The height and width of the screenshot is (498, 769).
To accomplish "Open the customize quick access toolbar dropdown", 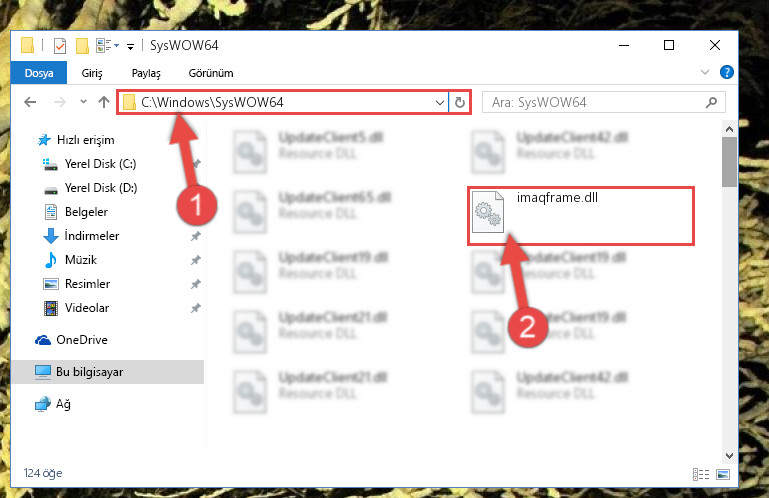I will (x=130, y=47).
